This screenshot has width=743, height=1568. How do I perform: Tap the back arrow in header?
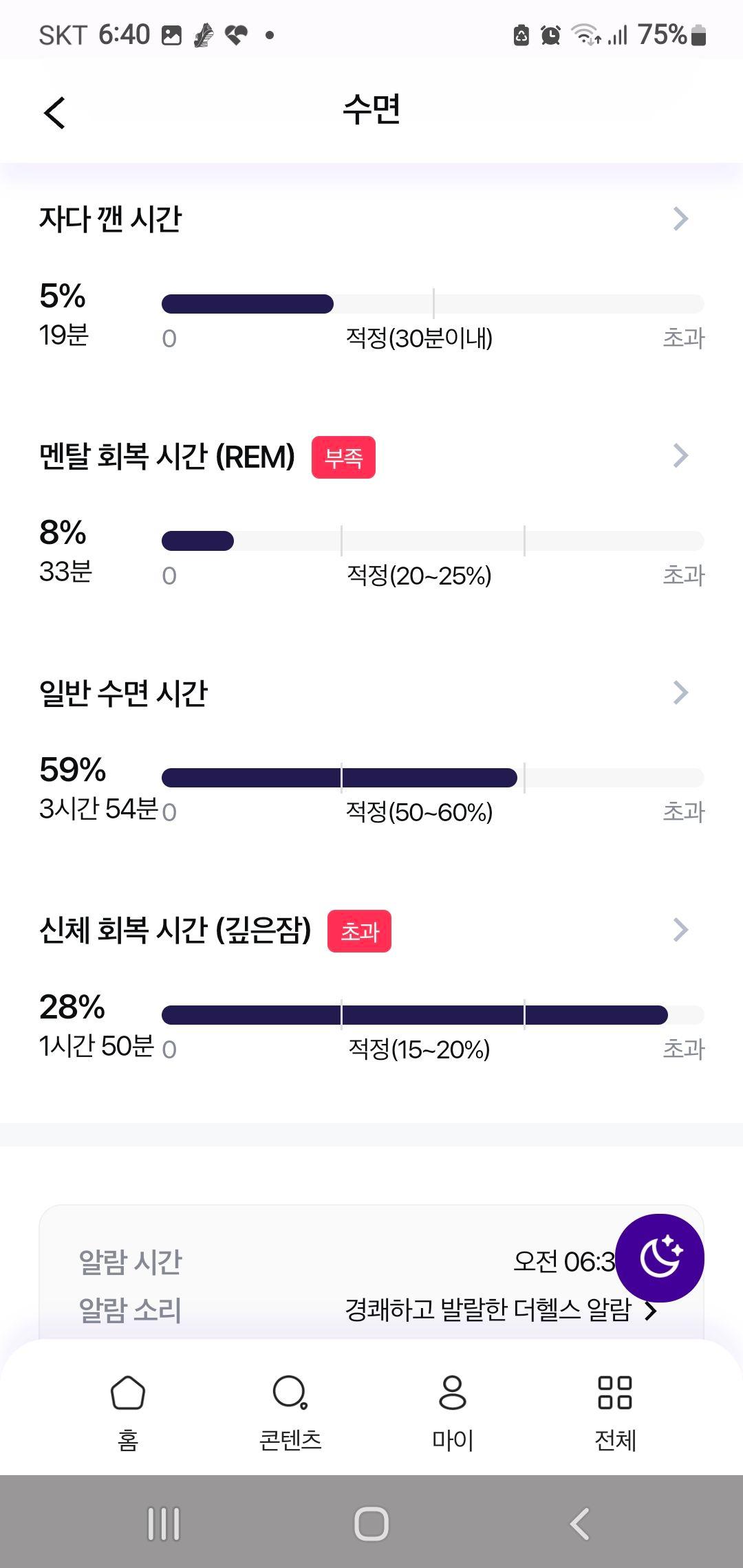(x=54, y=112)
